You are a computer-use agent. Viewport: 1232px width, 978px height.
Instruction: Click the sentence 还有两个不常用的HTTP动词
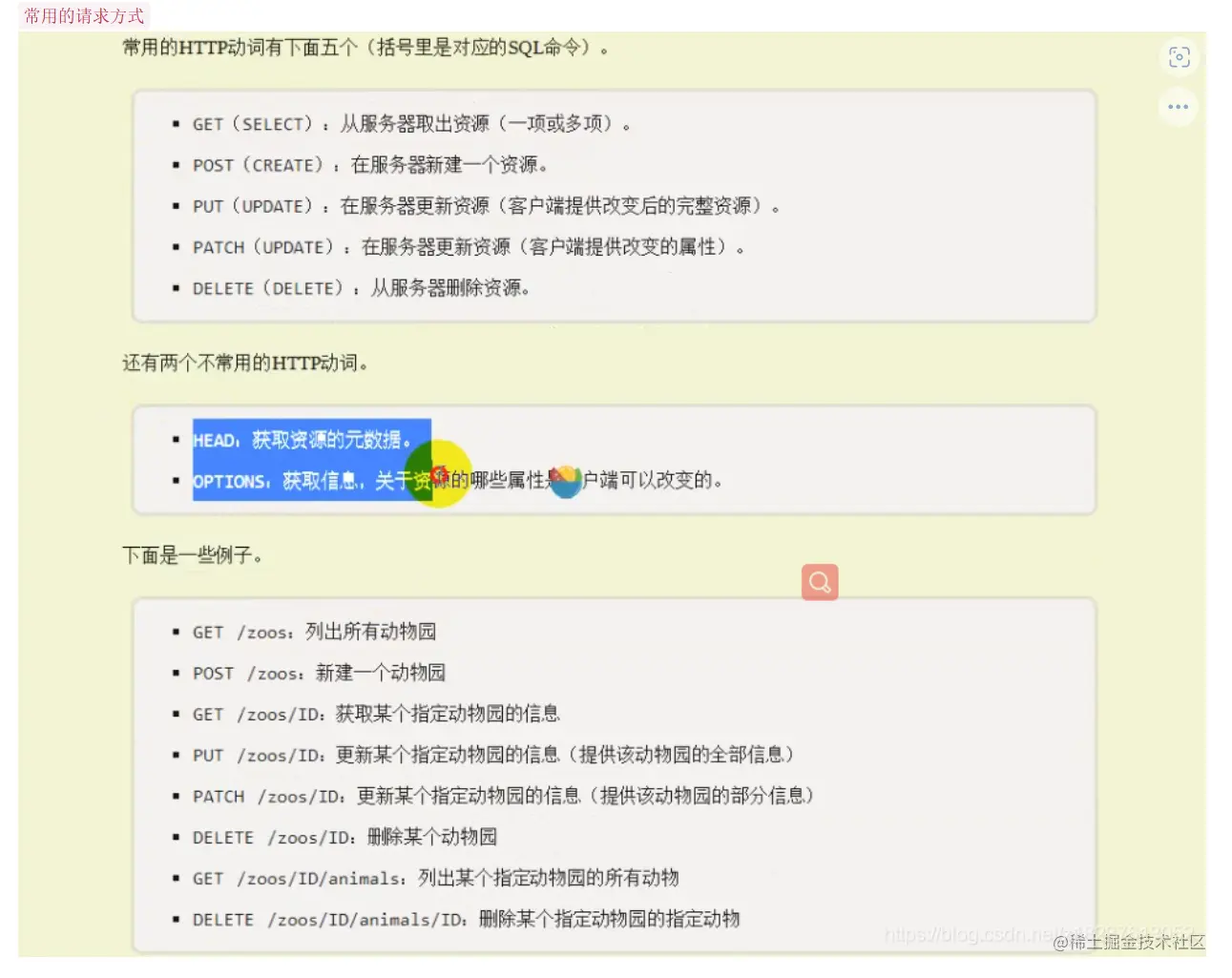click(245, 364)
